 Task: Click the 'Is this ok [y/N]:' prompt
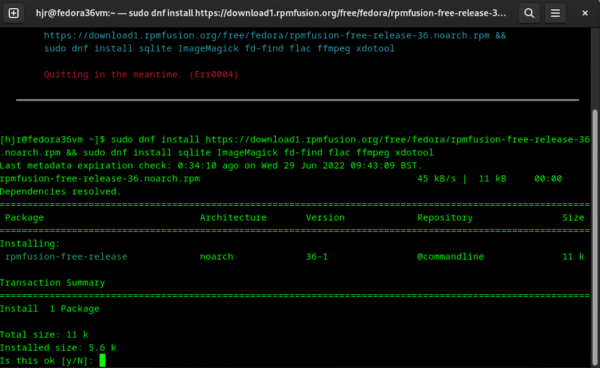(47, 361)
